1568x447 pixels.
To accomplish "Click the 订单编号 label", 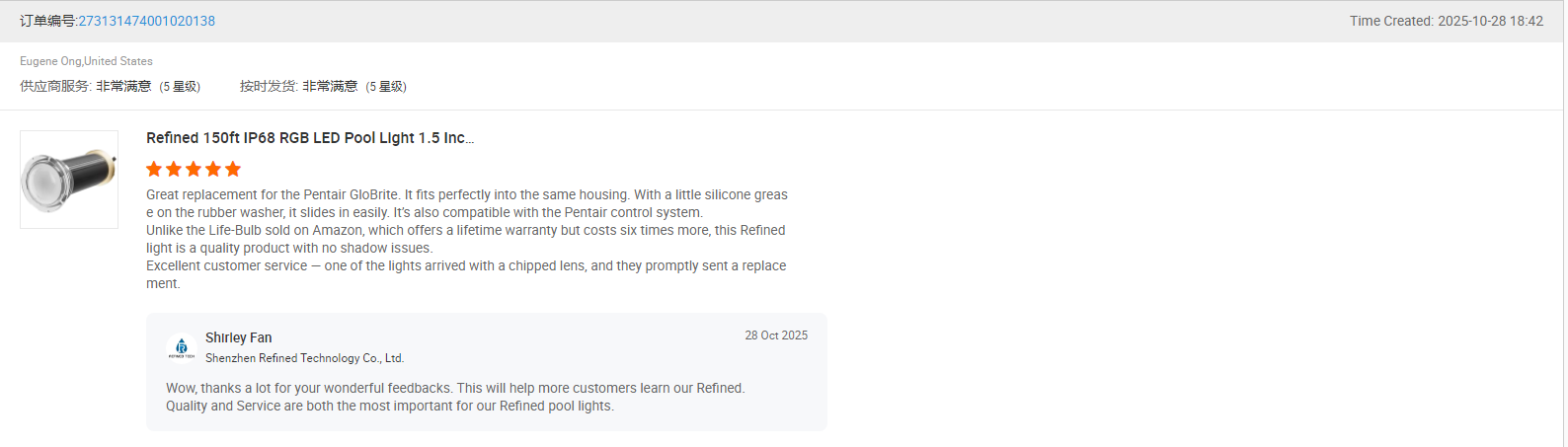I will 48,21.
